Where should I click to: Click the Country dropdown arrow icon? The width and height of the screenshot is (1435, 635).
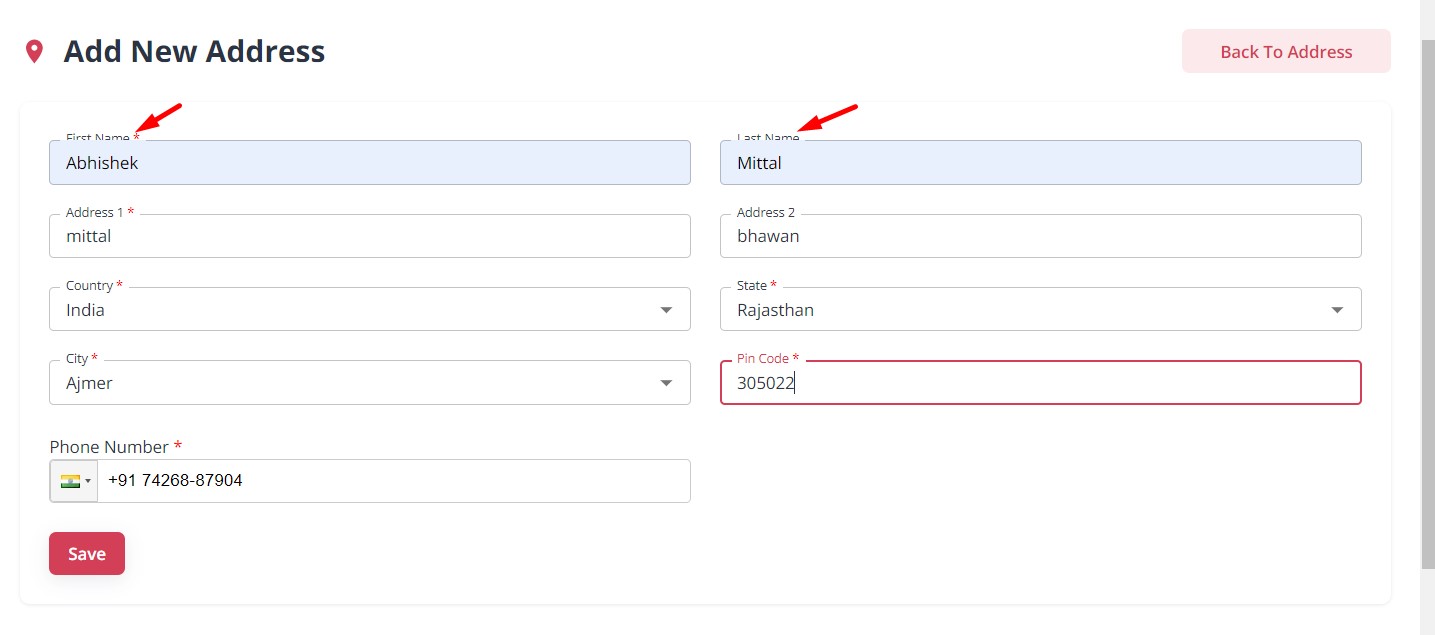(666, 310)
